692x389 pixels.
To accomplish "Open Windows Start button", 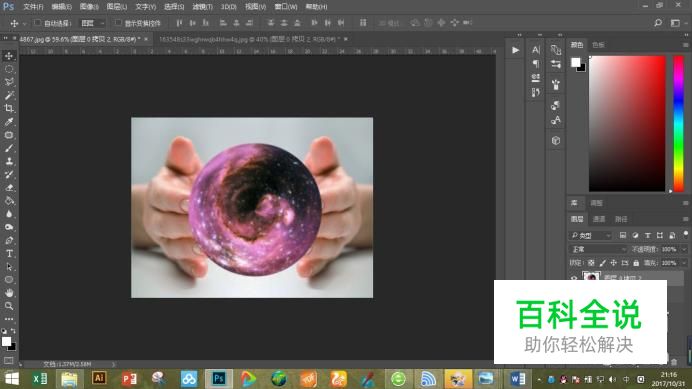I will pos(12,379).
